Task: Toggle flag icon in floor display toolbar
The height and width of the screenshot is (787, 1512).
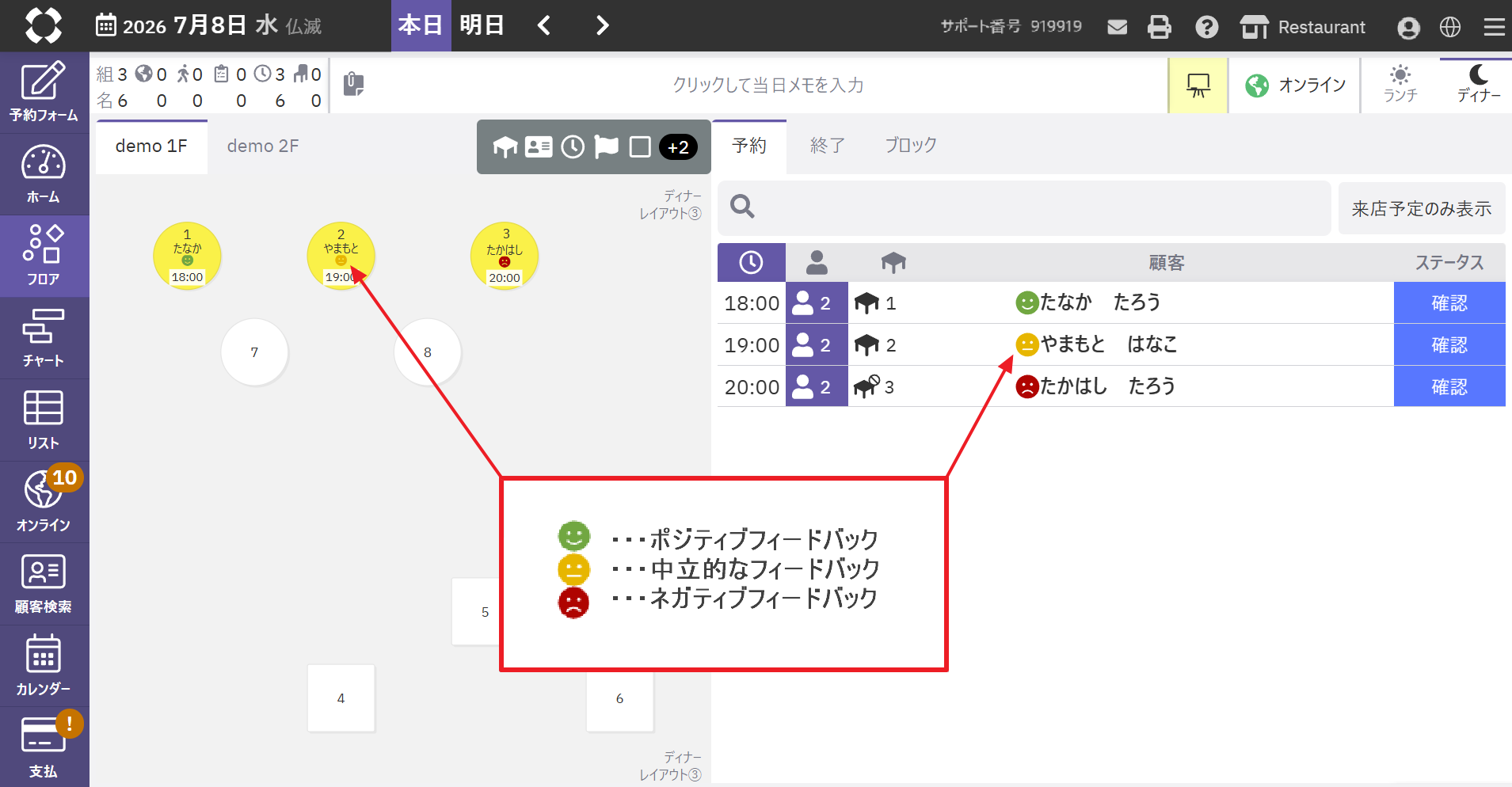Action: [x=607, y=147]
